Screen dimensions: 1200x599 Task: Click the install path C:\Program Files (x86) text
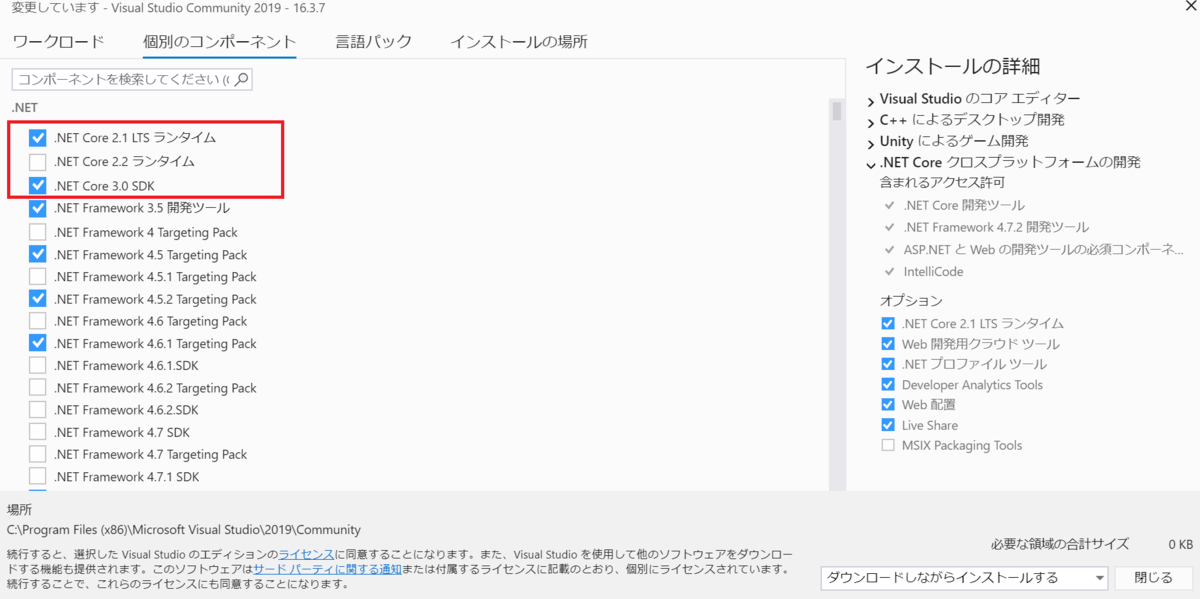pyautogui.click(x=184, y=530)
